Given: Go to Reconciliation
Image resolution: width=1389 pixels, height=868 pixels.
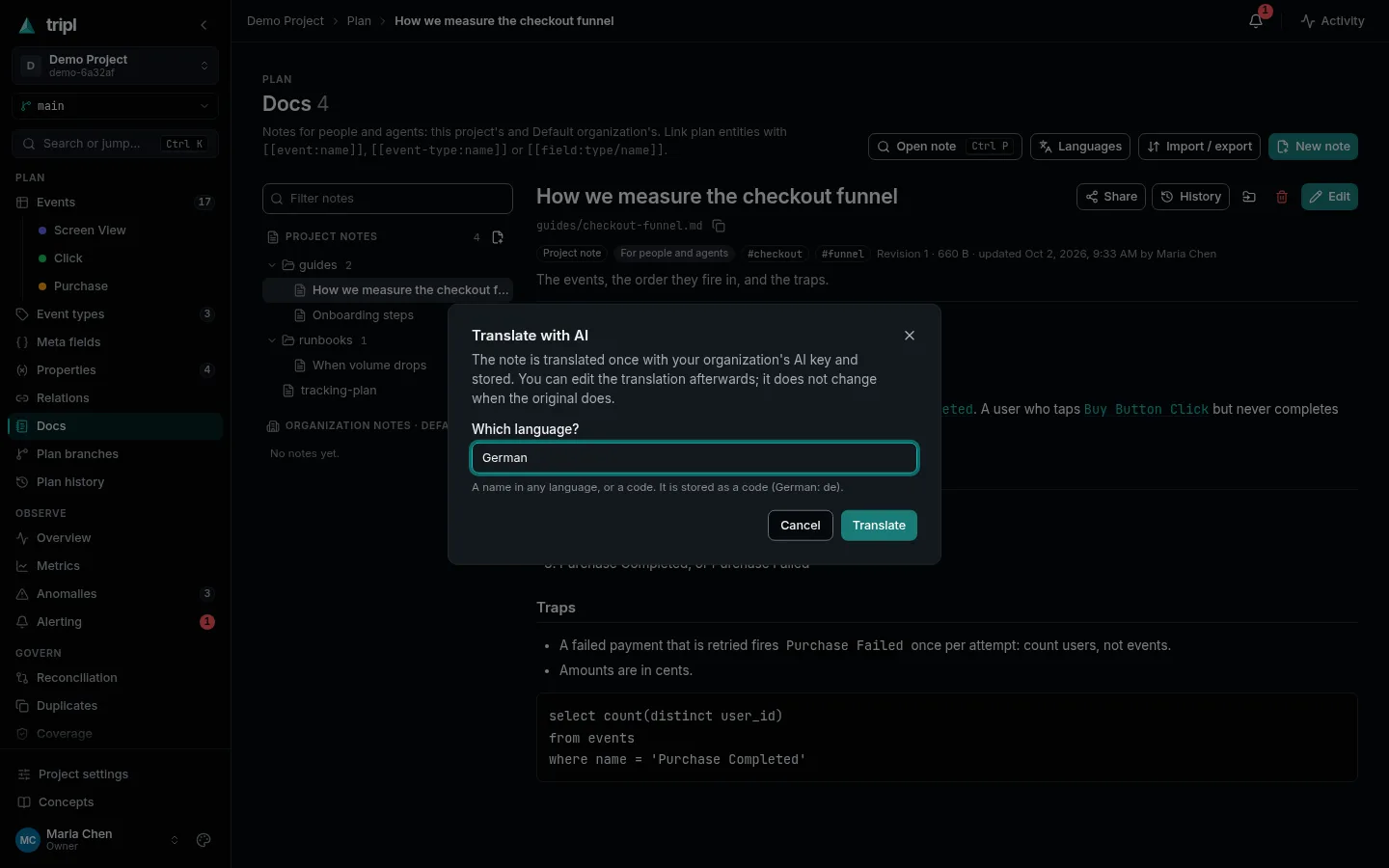Looking at the screenshot, I should click(116, 678).
